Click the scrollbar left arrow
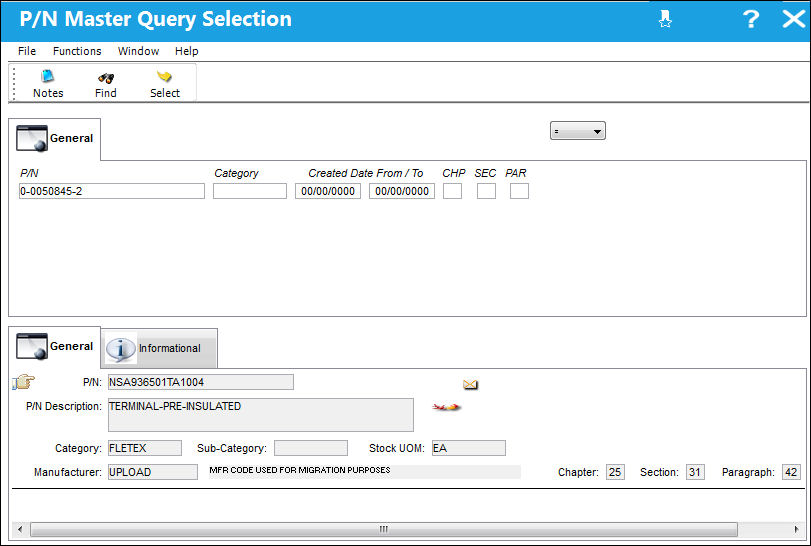This screenshot has width=811, height=546. coord(20,529)
